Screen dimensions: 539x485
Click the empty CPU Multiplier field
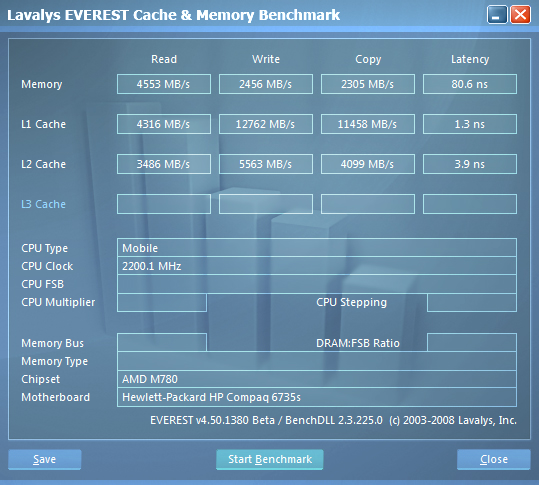point(162,302)
